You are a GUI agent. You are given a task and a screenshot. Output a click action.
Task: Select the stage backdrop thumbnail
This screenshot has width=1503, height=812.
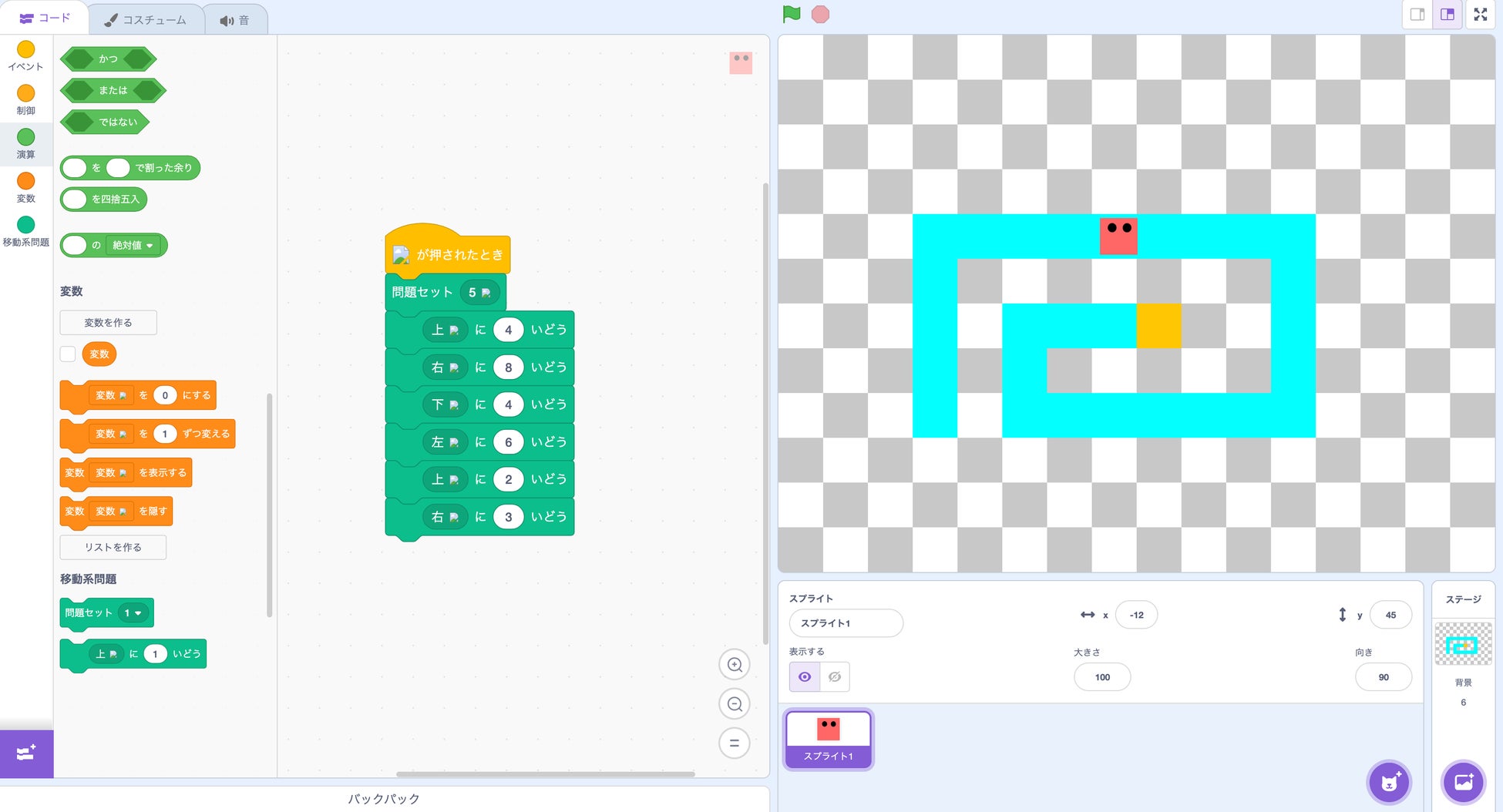[x=1463, y=644]
